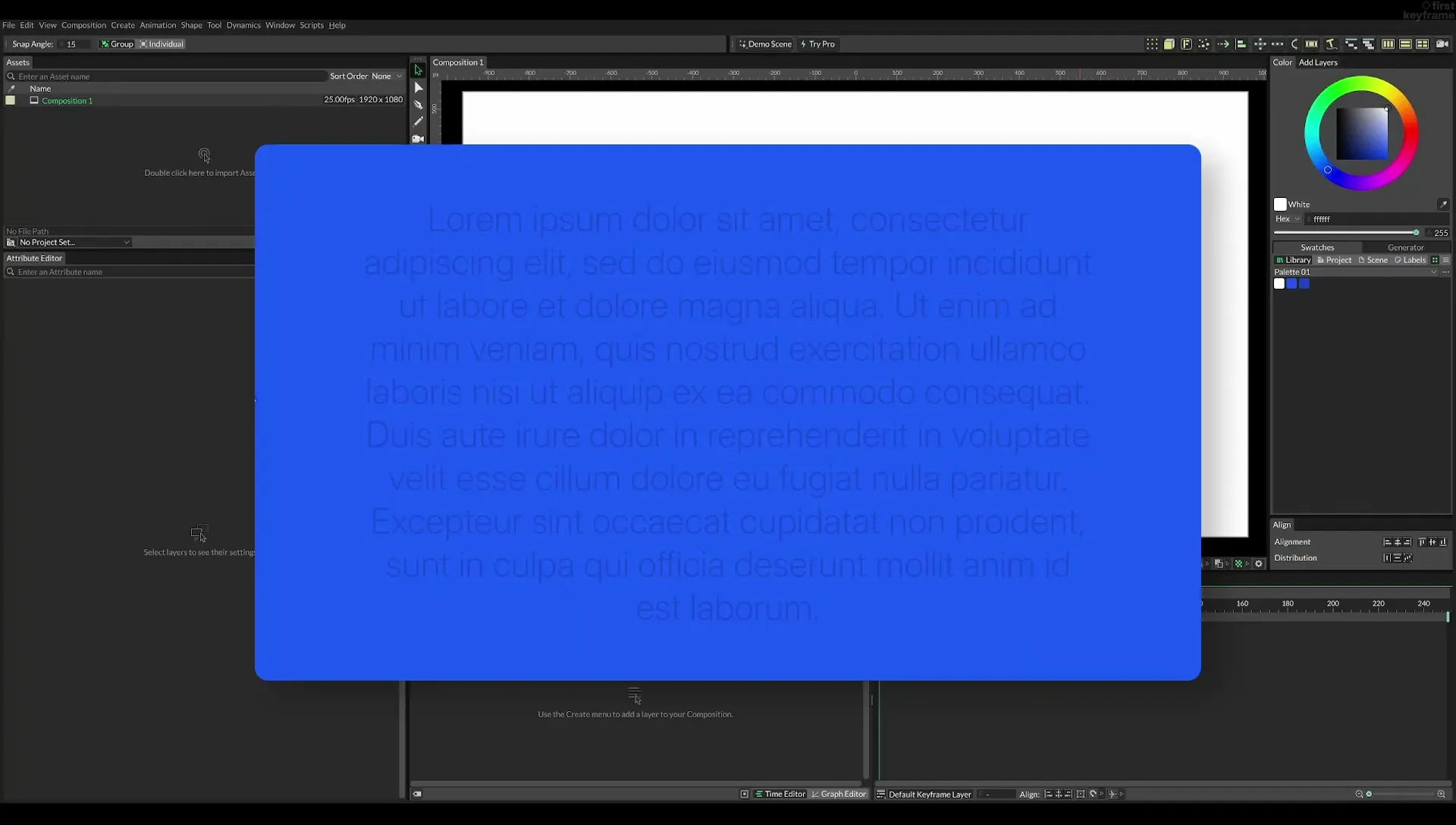Select the Pen tool in the viewport toolbar
The height and width of the screenshot is (825, 1456).
tap(418, 105)
